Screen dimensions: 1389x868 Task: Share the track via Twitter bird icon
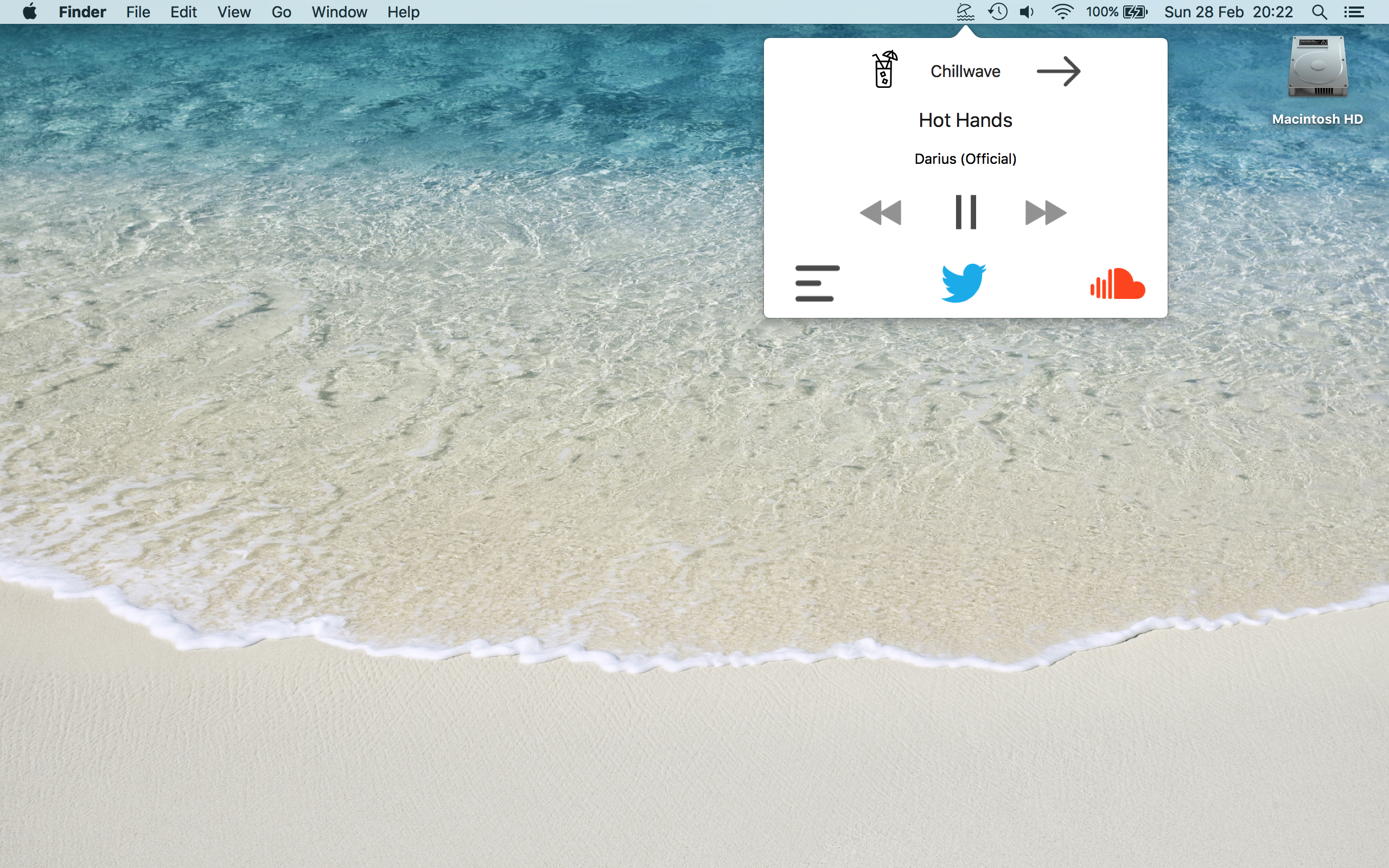point(964,283)
